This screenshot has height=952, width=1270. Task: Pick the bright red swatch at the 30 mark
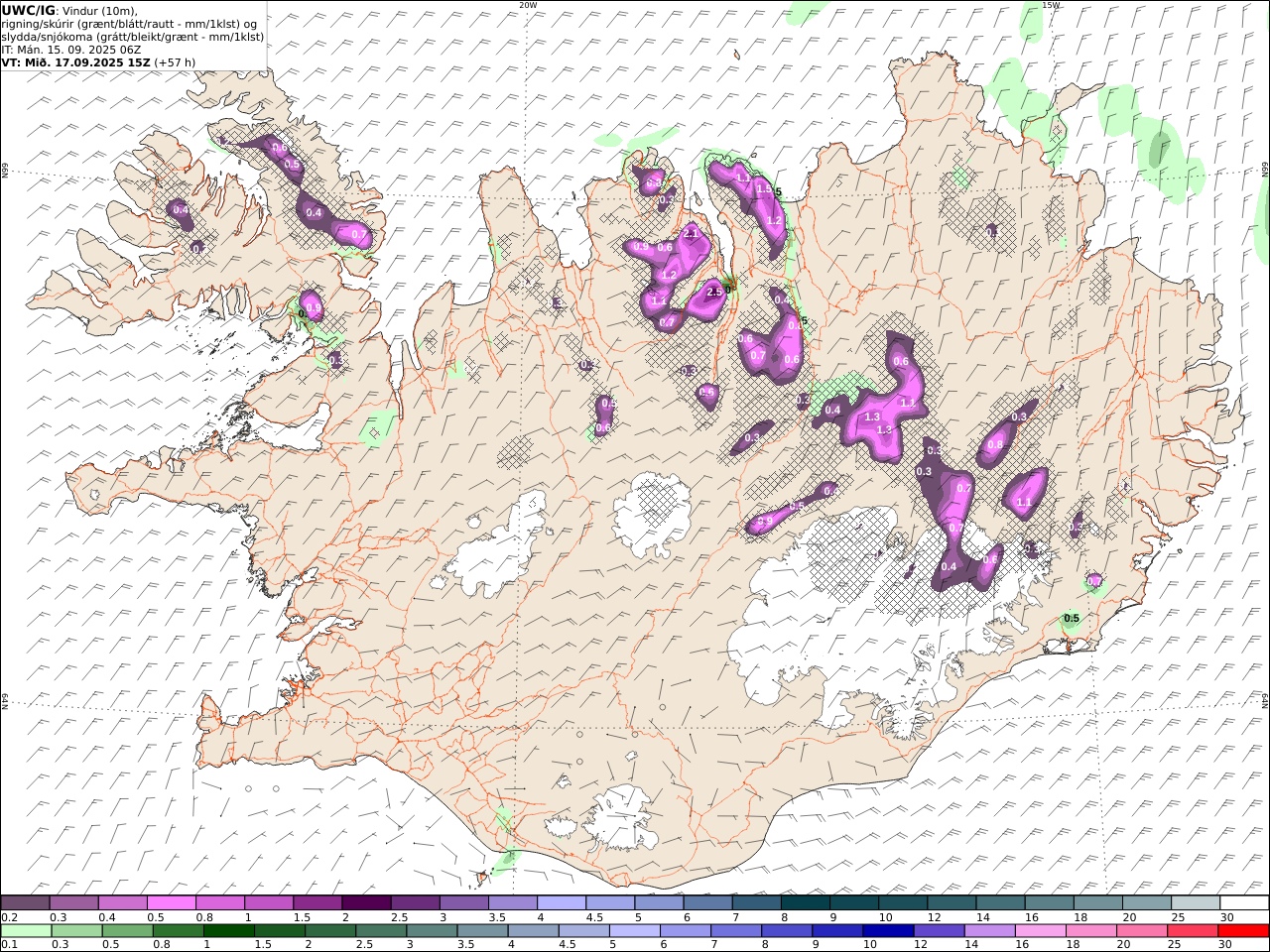[x=1242, y=930]
